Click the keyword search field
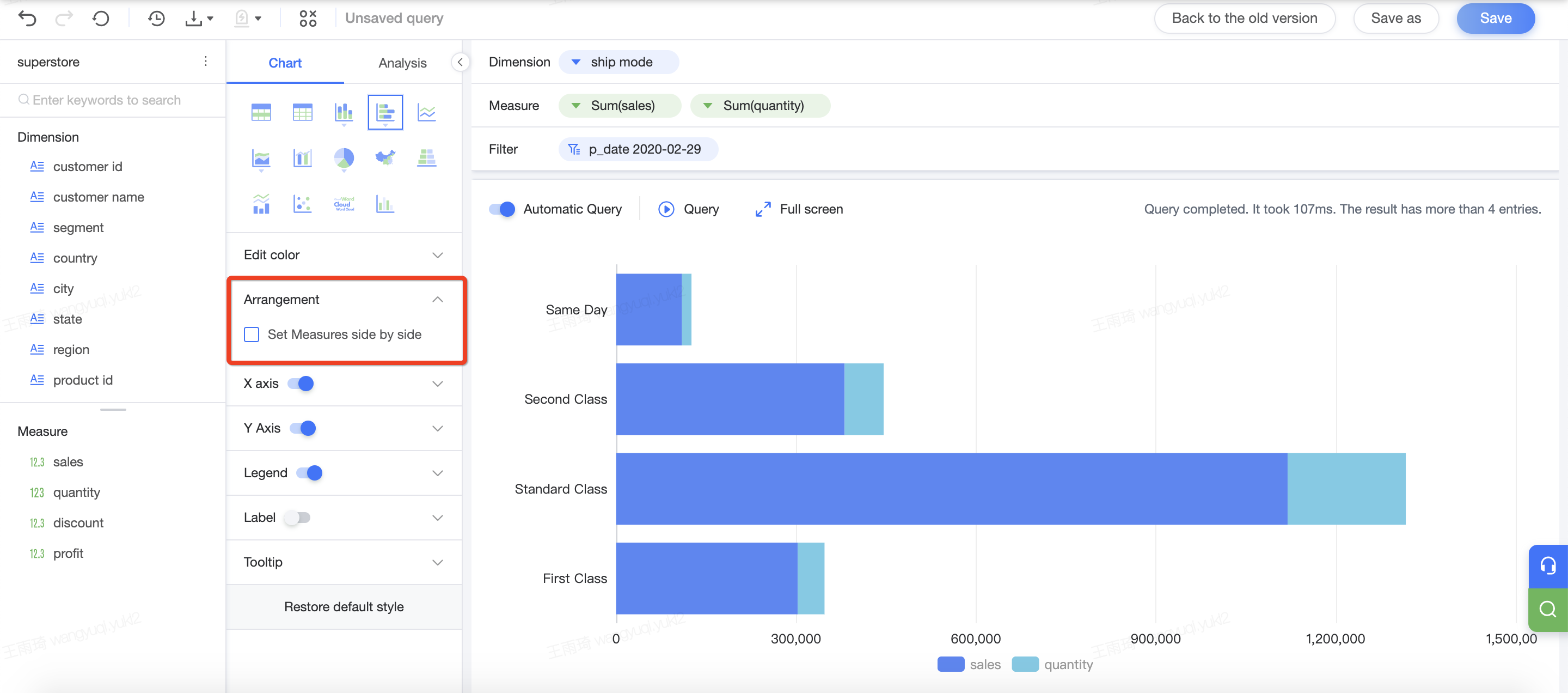Screen dimensions: 1568x693 [113, 100]
